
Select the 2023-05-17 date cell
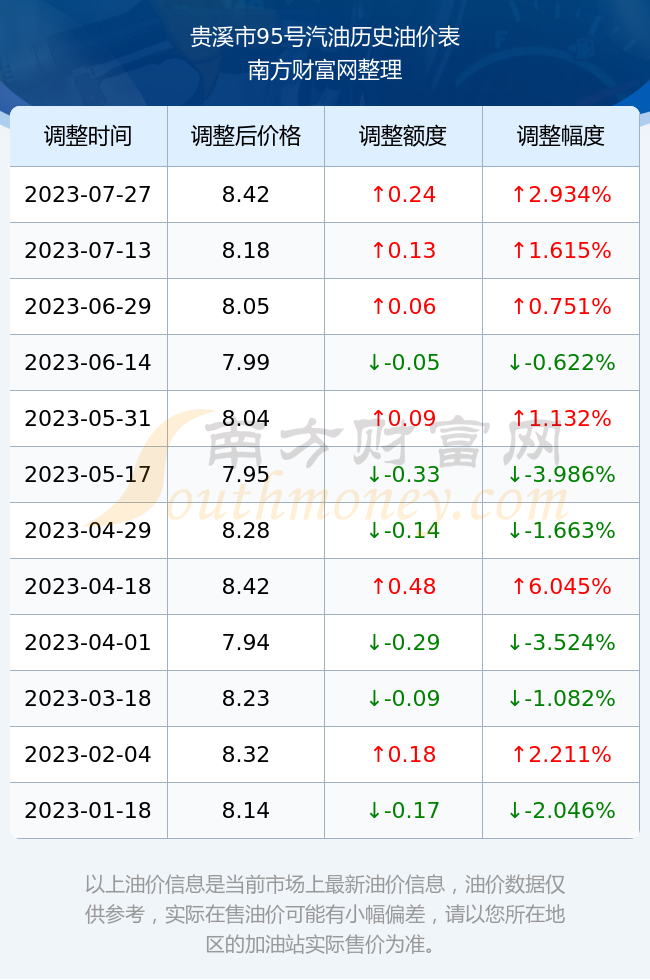(88, 474)
